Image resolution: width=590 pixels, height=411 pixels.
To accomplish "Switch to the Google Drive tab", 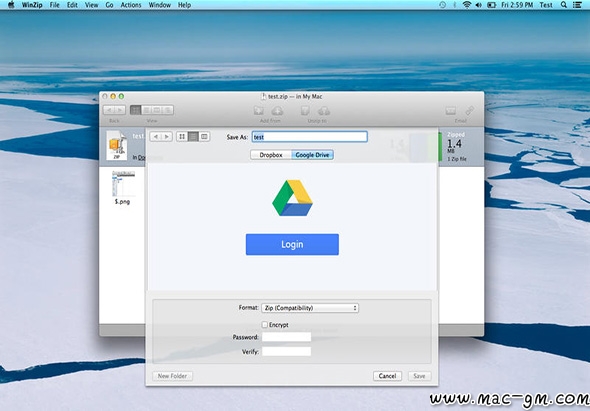I will point(312,155).
